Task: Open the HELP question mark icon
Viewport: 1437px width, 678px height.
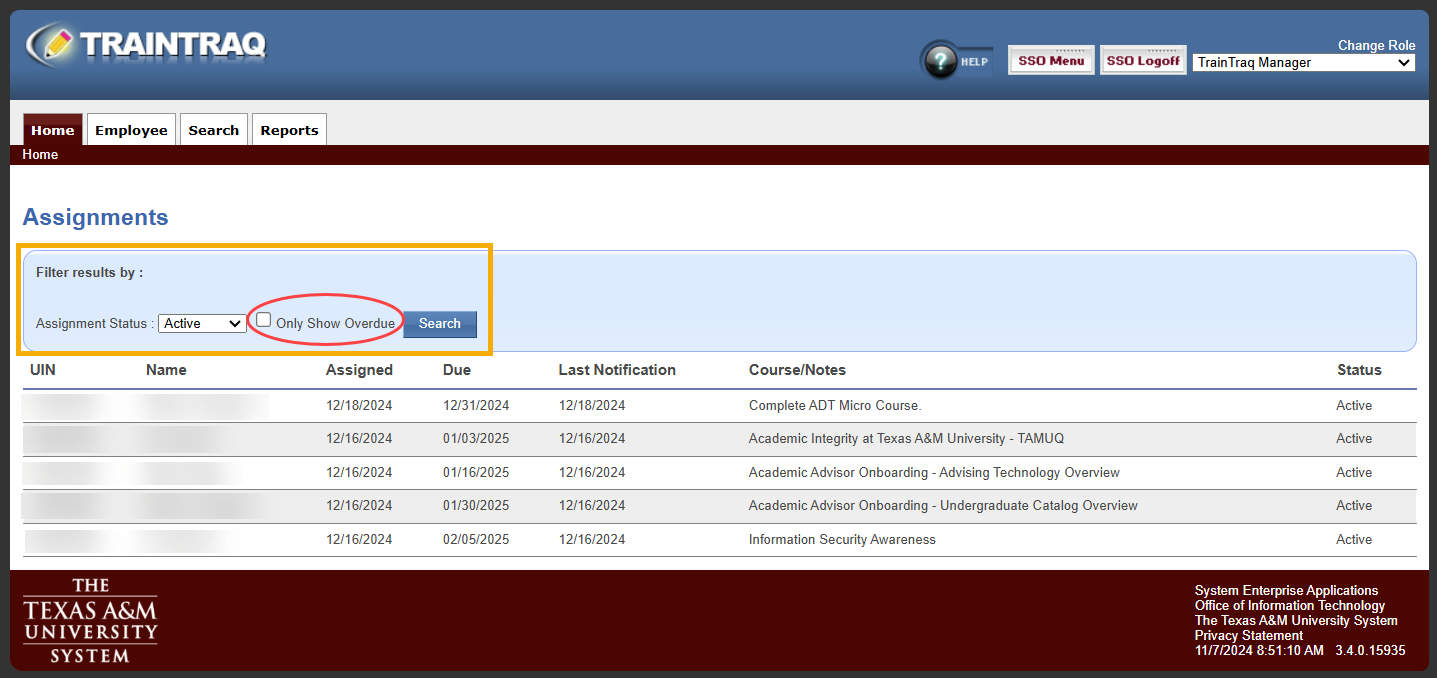Action: coord(940,60)
